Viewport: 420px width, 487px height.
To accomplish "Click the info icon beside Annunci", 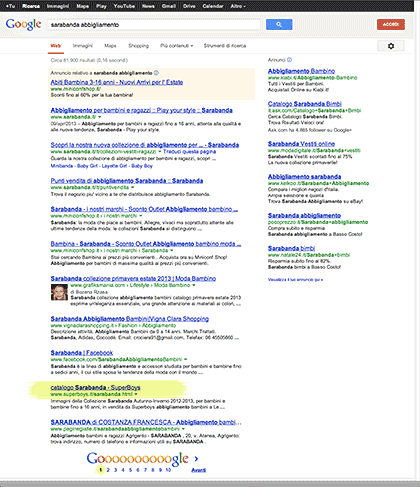I will (x=289, y=60).
